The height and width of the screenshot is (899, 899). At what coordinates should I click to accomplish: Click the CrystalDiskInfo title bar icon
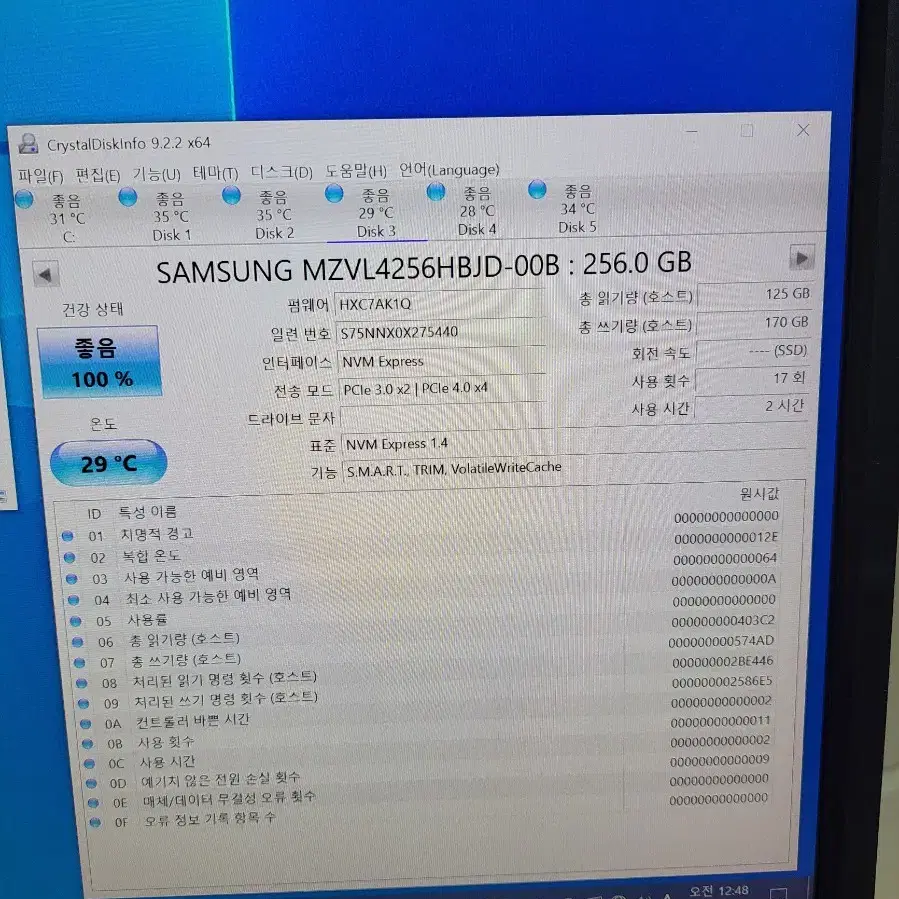coord(28,144)
